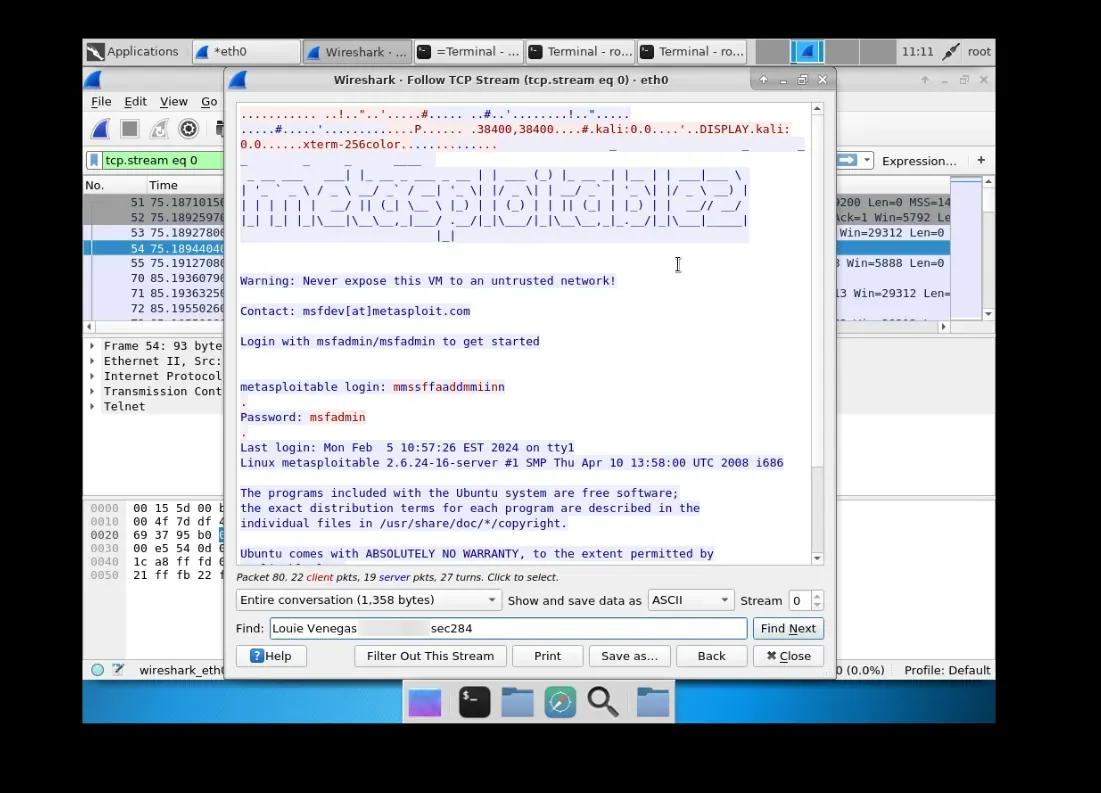Viewport: 1101px width, 793px height.
Task: Click the Print button
Action: tap(548, 656)
